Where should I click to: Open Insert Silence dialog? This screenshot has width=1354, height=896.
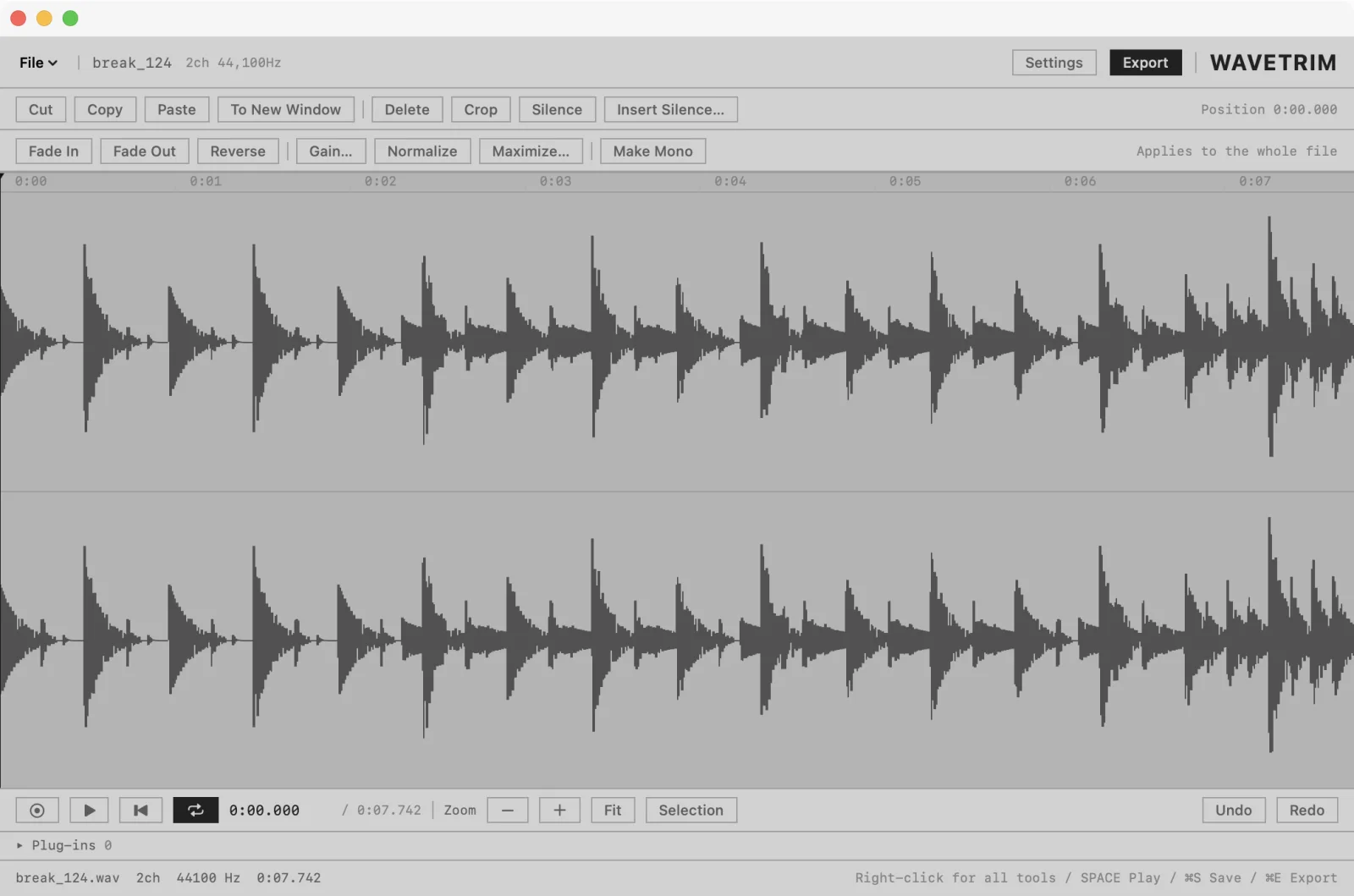(670, 109)
